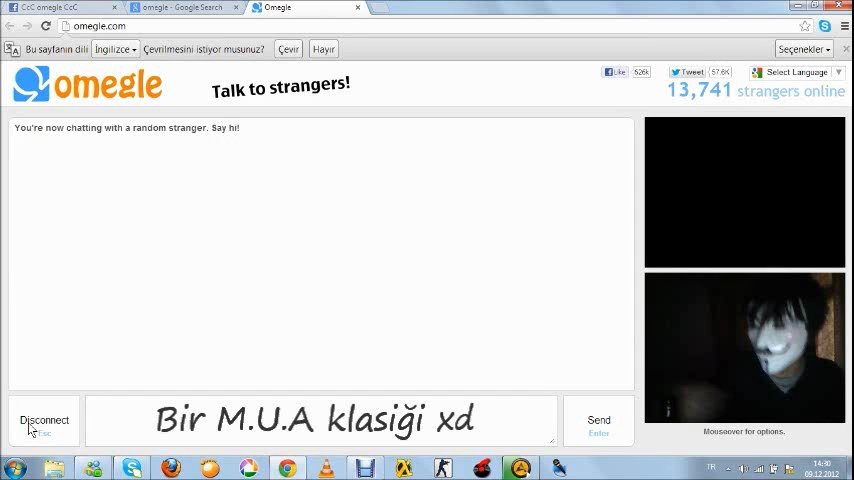The height and width of the screenshot is (480, 854).
Task: Click the network signal tray icon
Action: click(759, 469)
